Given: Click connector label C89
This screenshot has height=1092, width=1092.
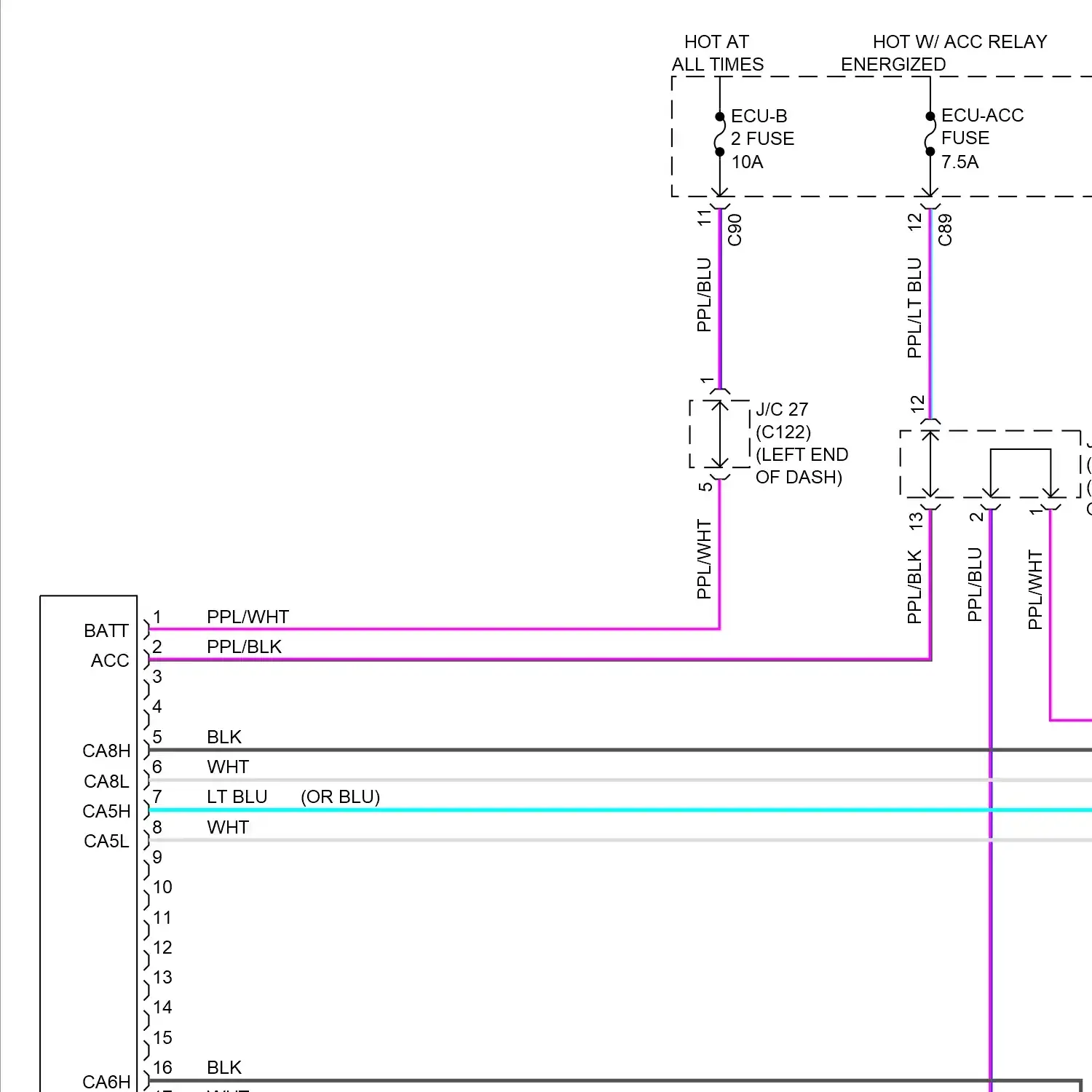Looking at the screenshot, I should (x=945, y=229).
